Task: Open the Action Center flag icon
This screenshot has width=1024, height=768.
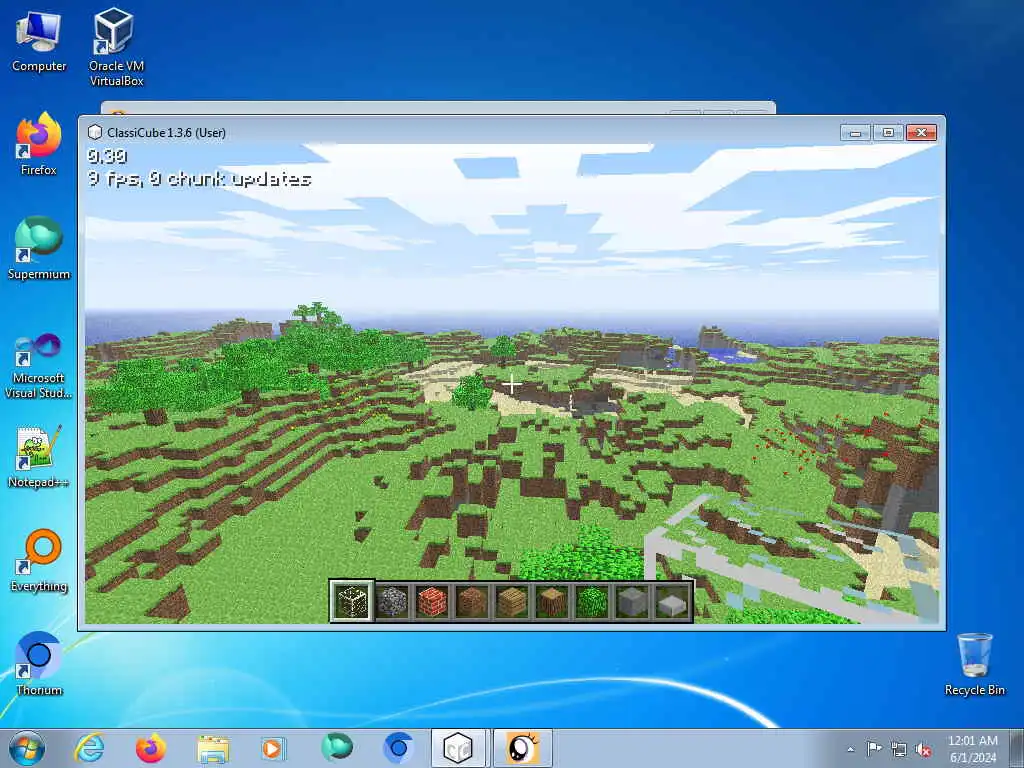Action: (874, 749)
